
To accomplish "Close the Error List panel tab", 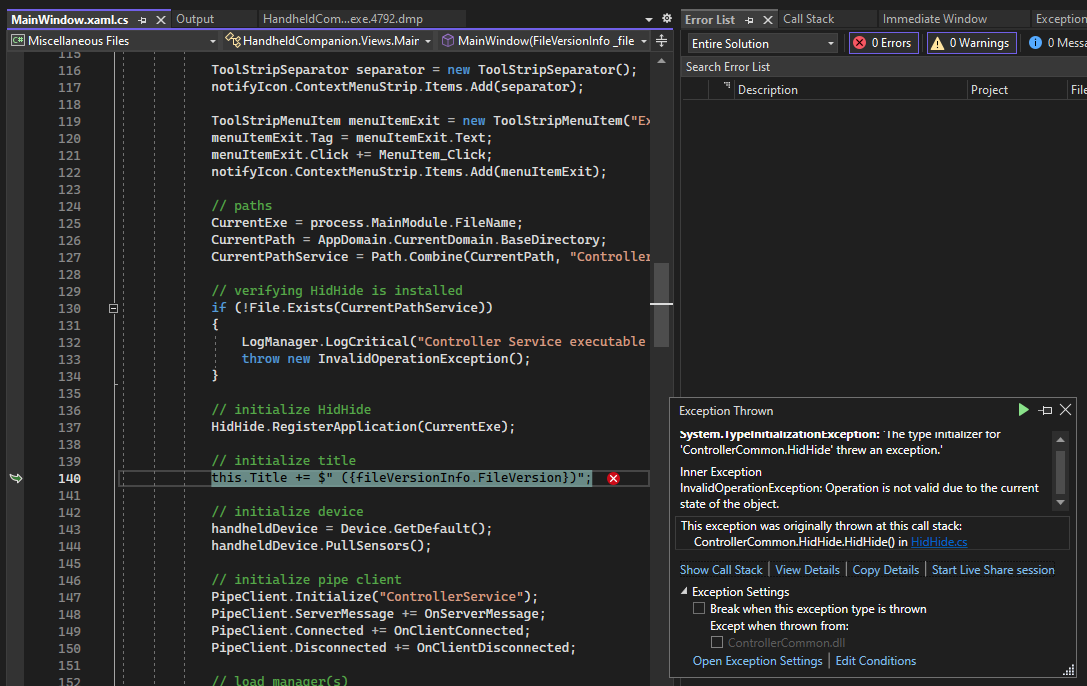I will coord(768,20).
